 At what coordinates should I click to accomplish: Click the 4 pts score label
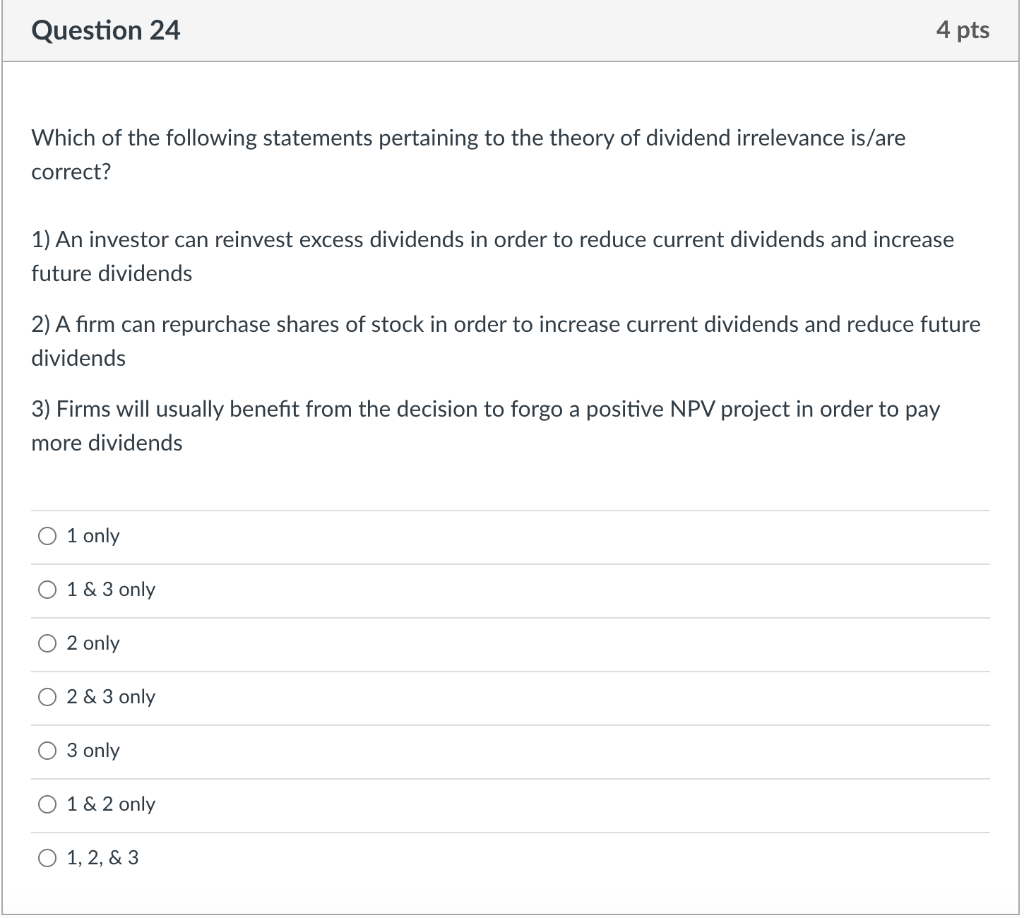[x=963, y=30]
